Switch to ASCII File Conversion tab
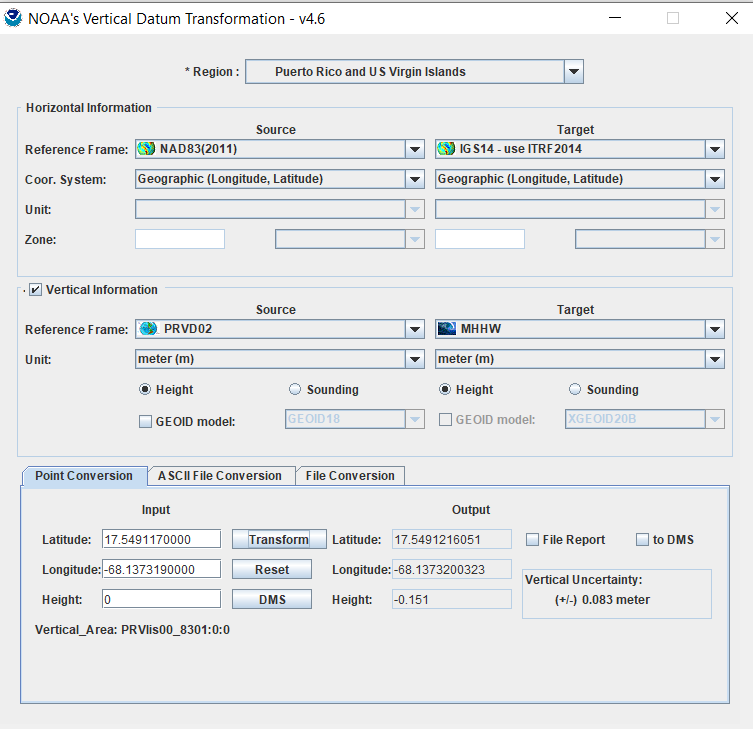Screen dimensions: 755x729 click(x=220, y=476)
